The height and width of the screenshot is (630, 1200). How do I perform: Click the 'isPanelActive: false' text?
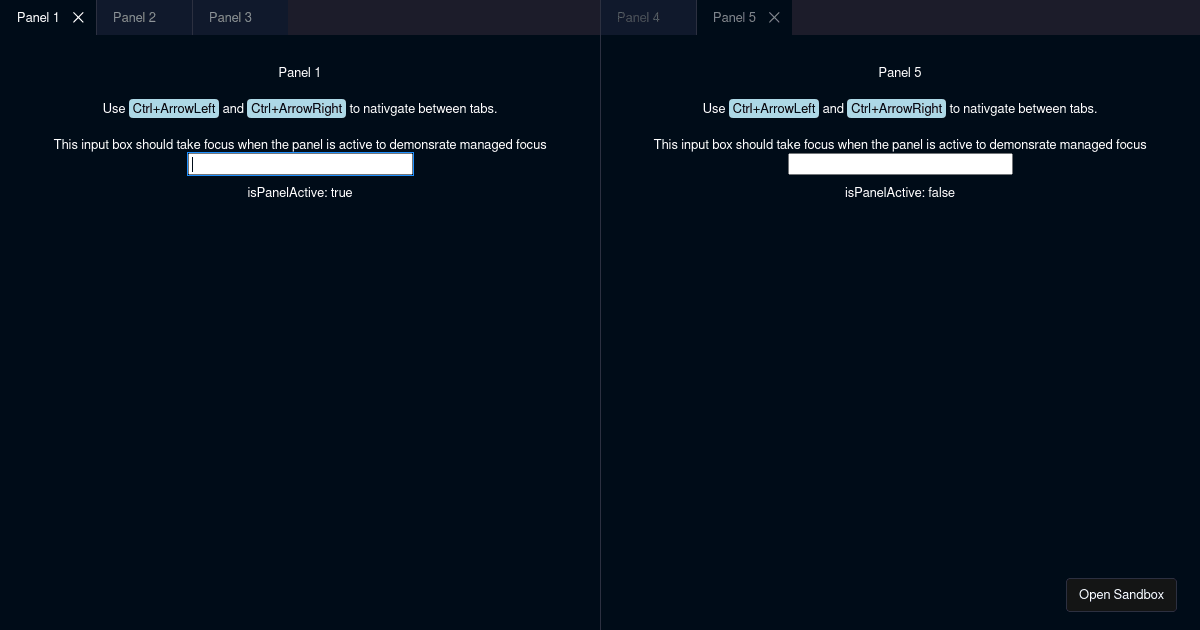900,192
